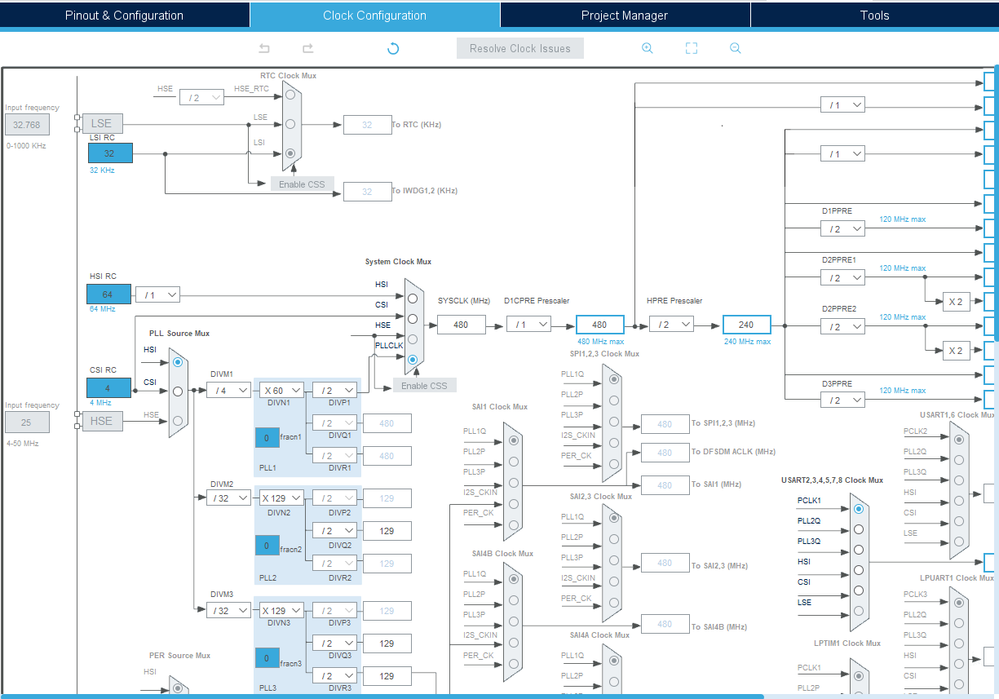Image resolution: width=999 pixels, height=699 pixels.
Task: Select PLL2Q in USART2,3,4,5,7,8 Clock Mux
Action: (858, 530)
